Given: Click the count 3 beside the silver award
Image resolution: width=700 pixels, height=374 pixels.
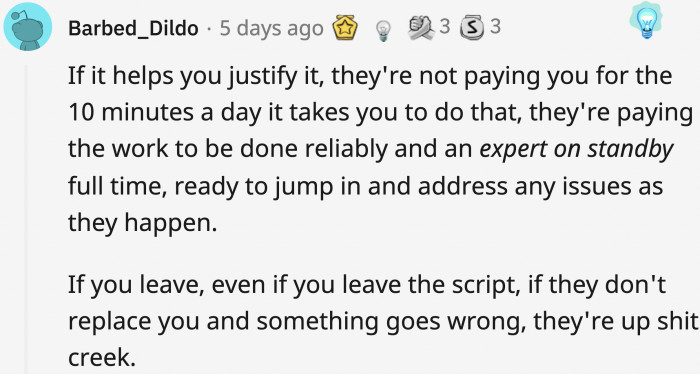Looking at the screenshot, I should 495,27.
